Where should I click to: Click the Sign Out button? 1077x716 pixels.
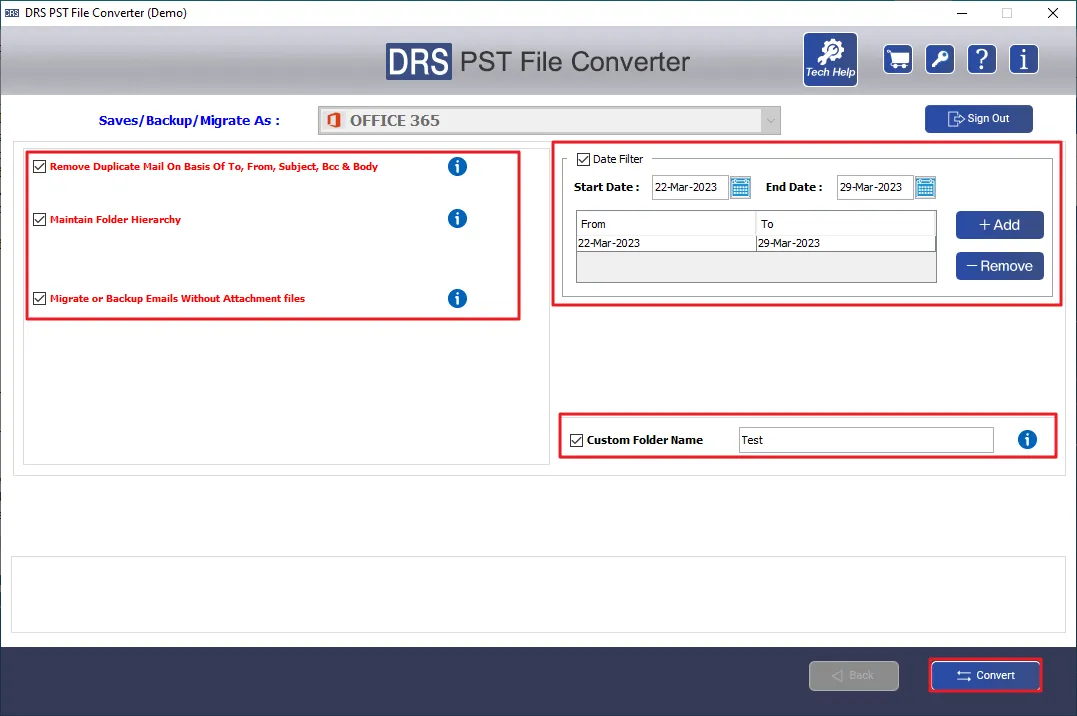pos(979,119)
